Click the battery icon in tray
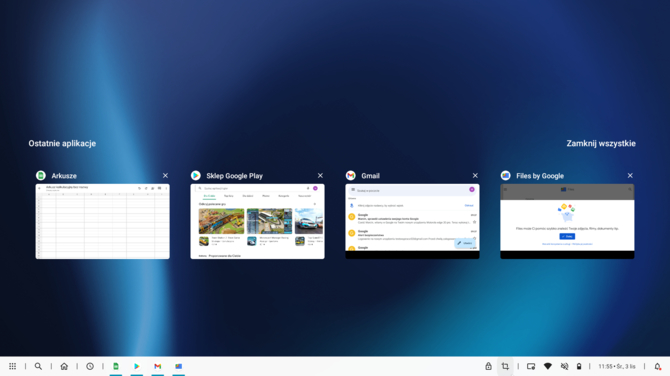The height and width of the screenshot is (376, 670). point(579,366)
